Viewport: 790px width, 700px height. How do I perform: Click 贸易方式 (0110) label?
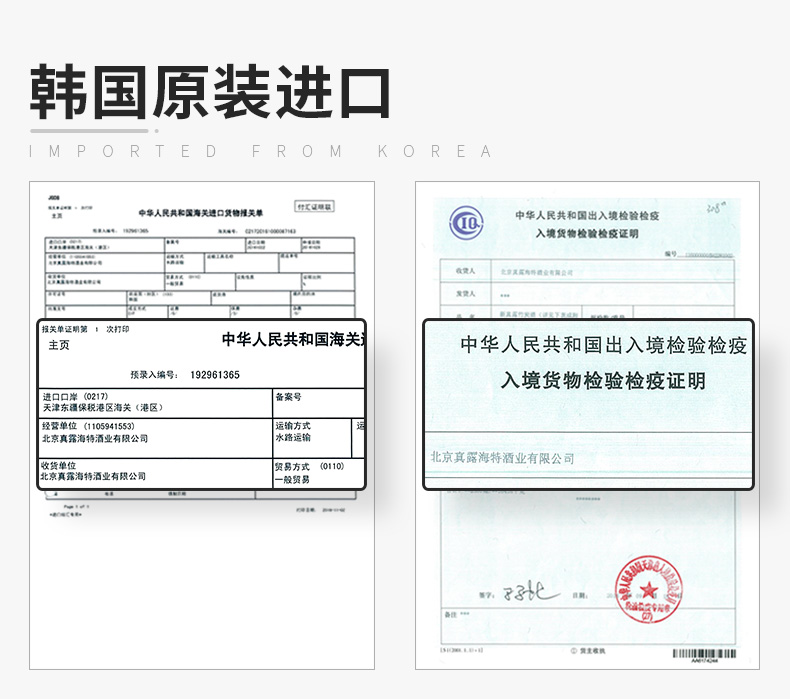(309, 467)
